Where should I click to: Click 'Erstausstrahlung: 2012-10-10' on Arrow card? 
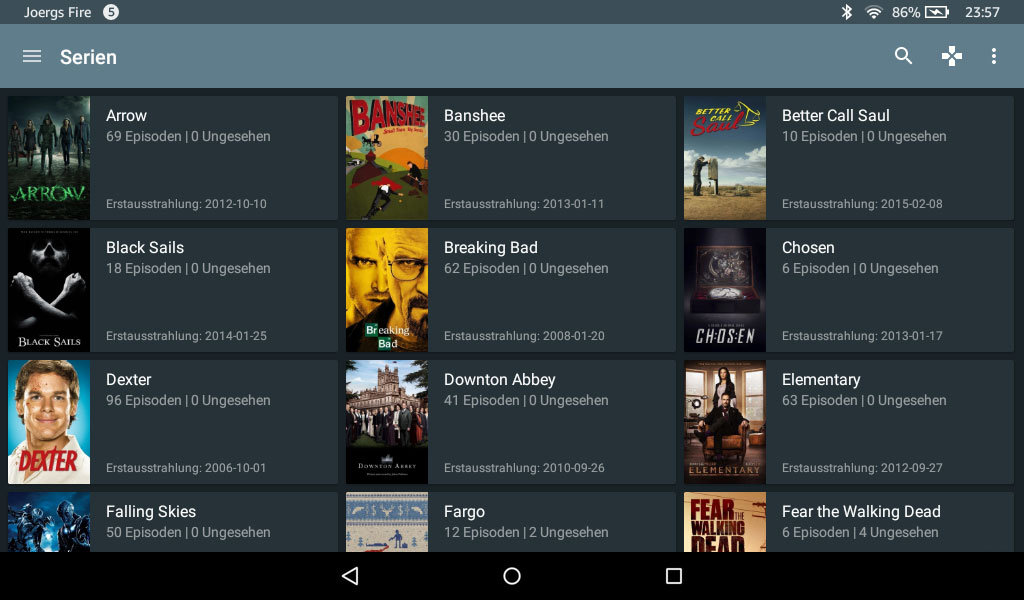(186, 204)
